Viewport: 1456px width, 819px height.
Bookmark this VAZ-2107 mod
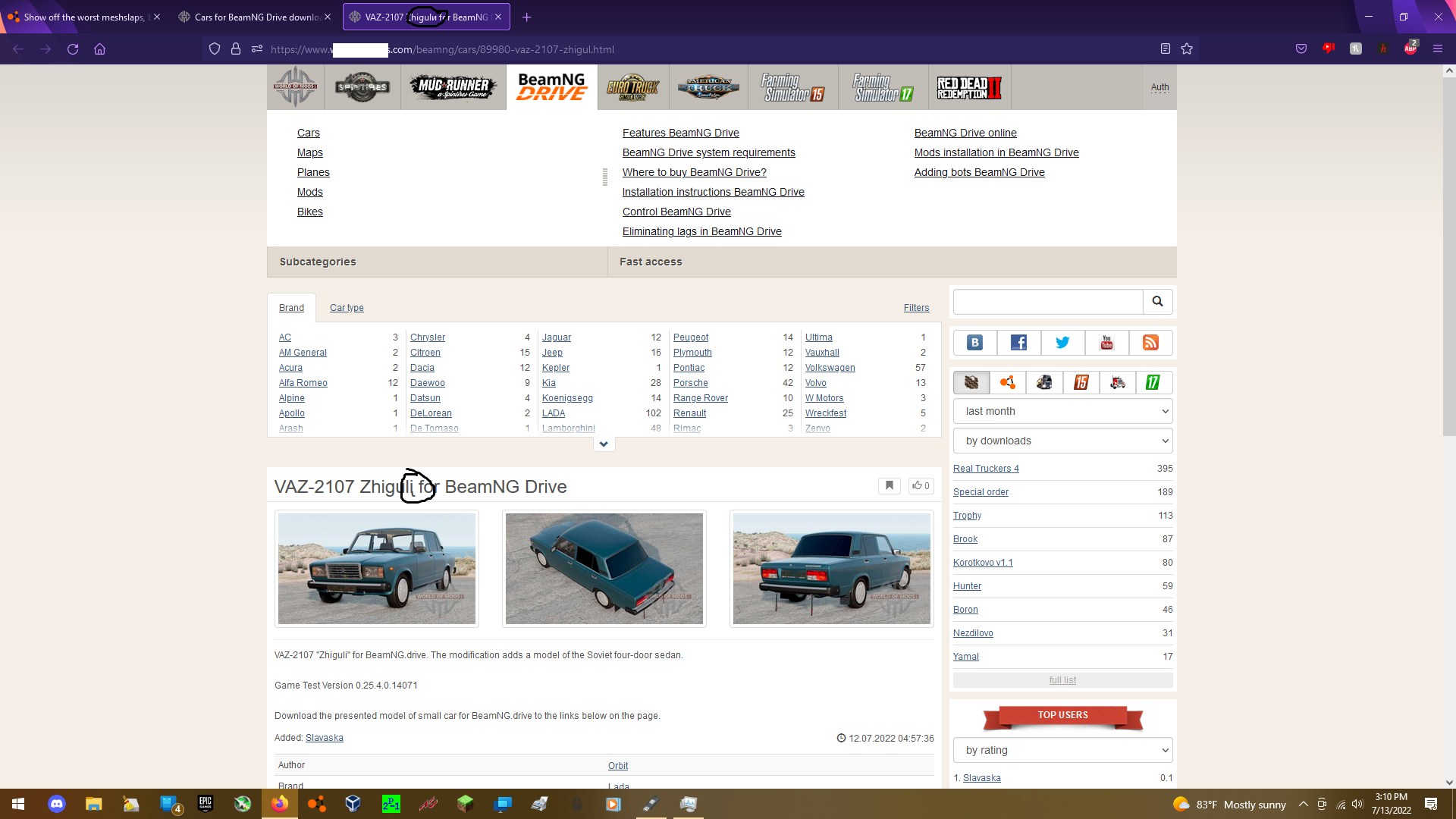coord(890,485)
